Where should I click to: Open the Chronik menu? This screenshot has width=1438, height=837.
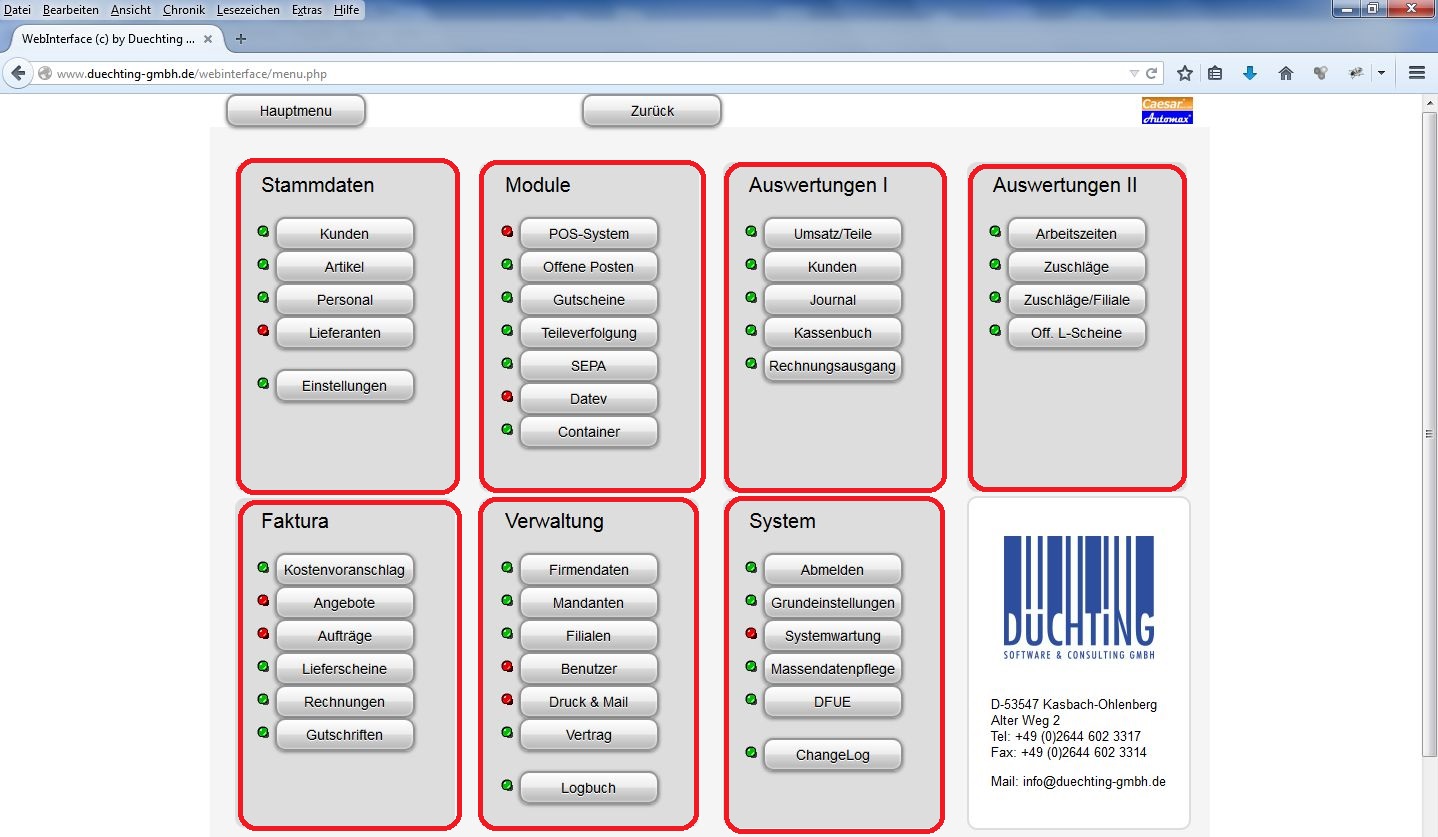coord(184,9)
